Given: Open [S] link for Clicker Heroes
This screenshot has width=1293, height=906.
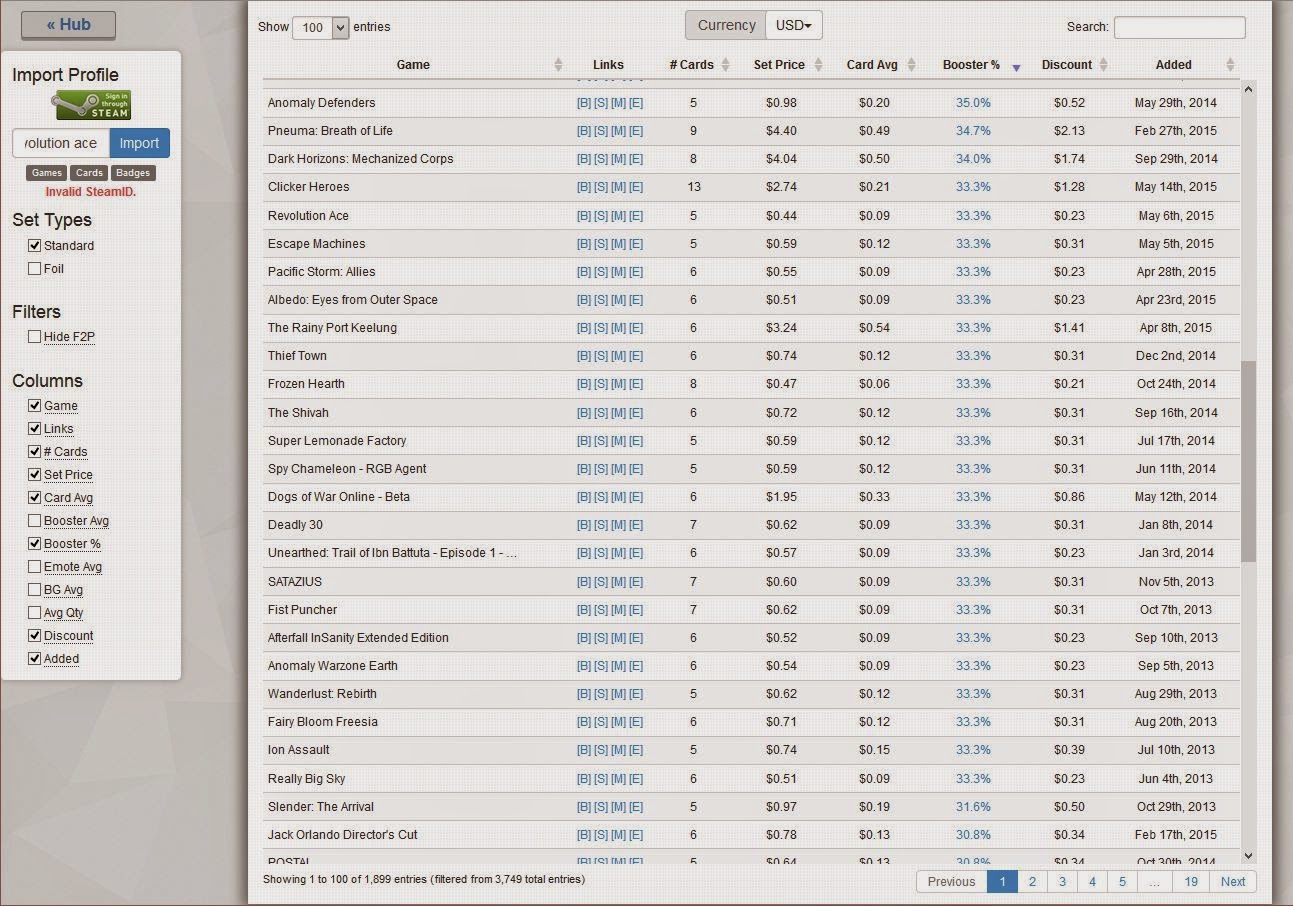Looking at the screenshot, I should 601,187.
